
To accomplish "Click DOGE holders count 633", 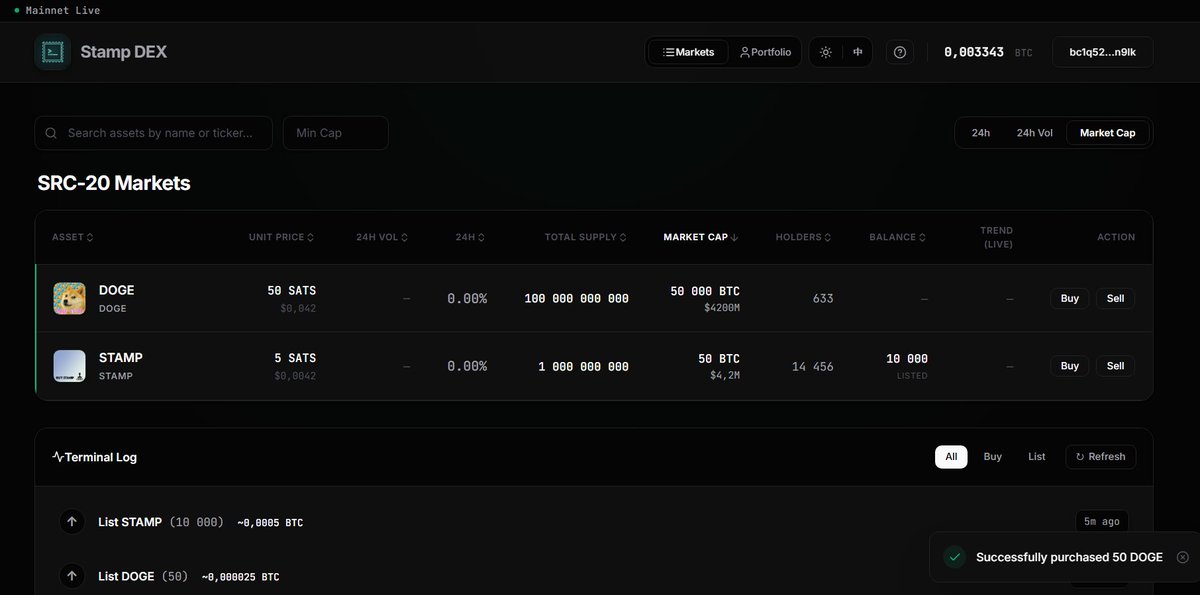I will pyautogui.click(x=823, y=298).
